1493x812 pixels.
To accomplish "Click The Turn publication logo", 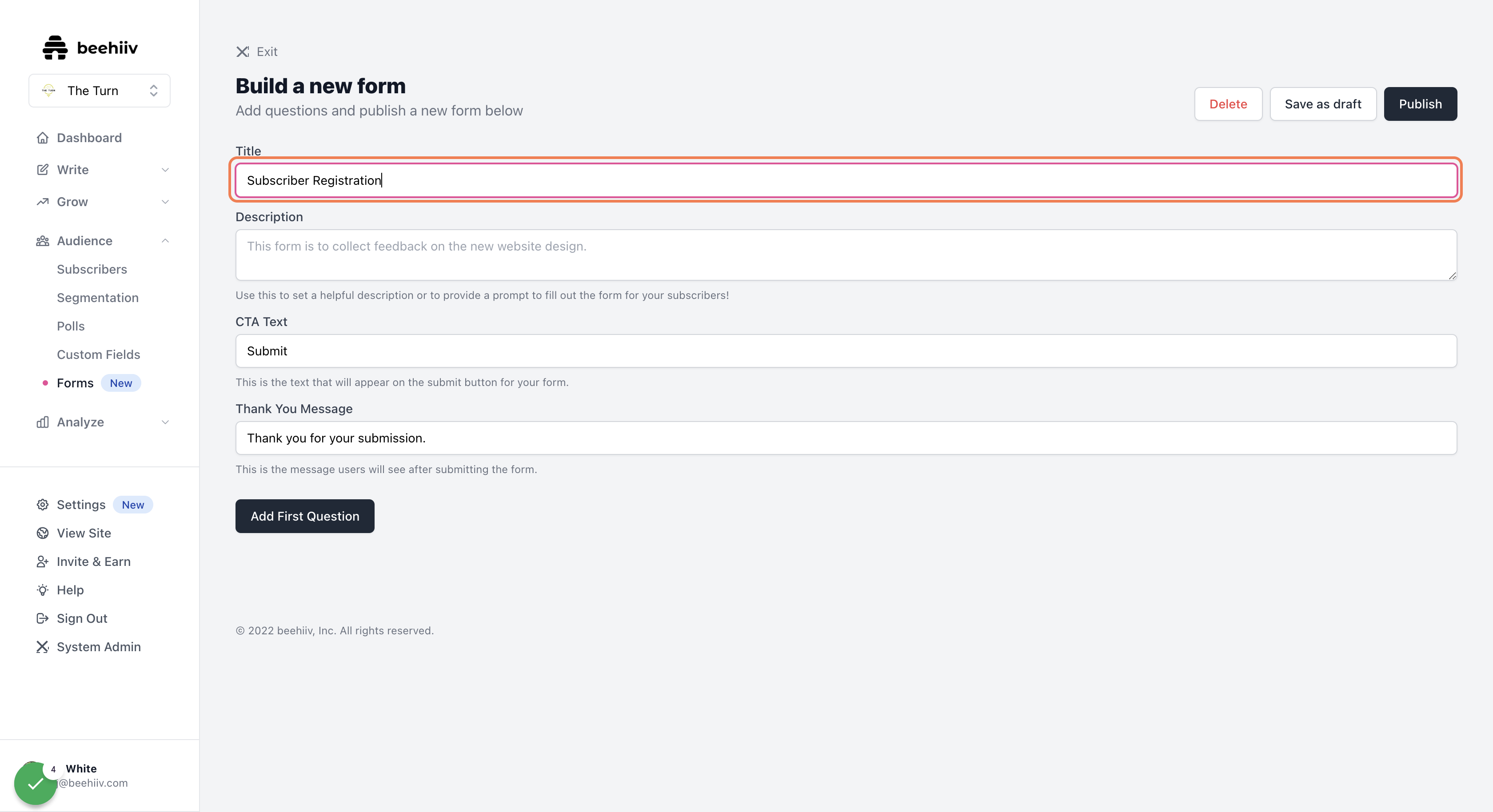I will (x=49, y=91).
